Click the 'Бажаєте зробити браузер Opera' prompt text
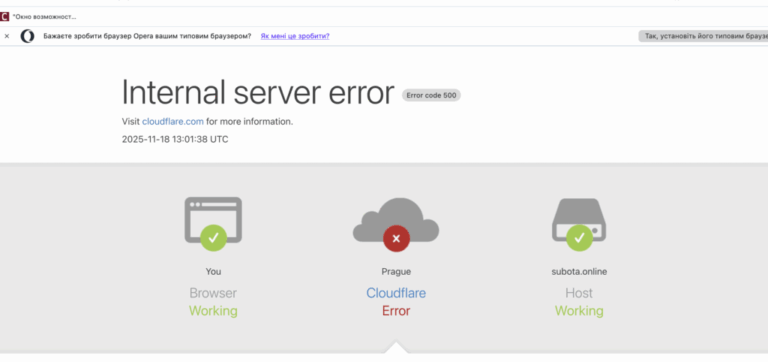 click(147, 36)
